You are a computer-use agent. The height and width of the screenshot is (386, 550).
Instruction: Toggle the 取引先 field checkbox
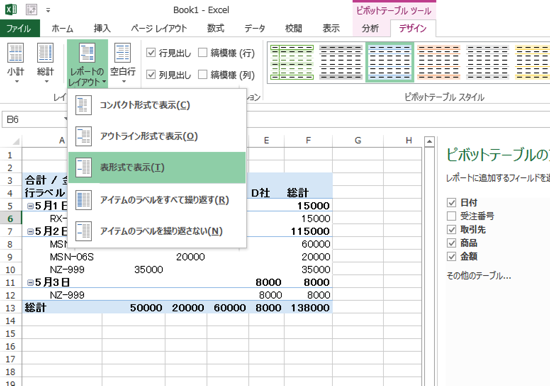(451, 229)
